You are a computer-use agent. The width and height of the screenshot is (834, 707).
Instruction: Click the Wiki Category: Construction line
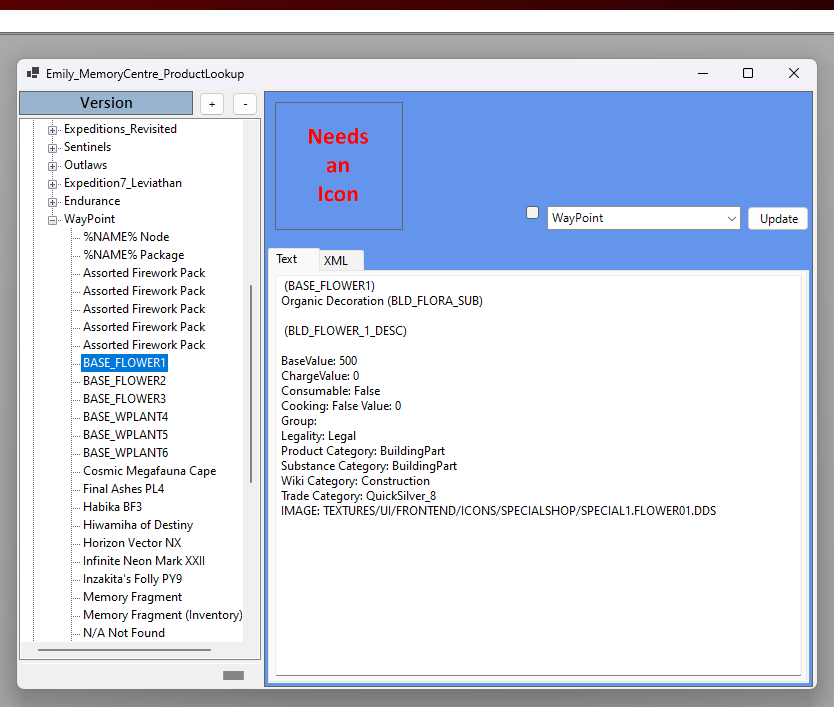point(355,481)
